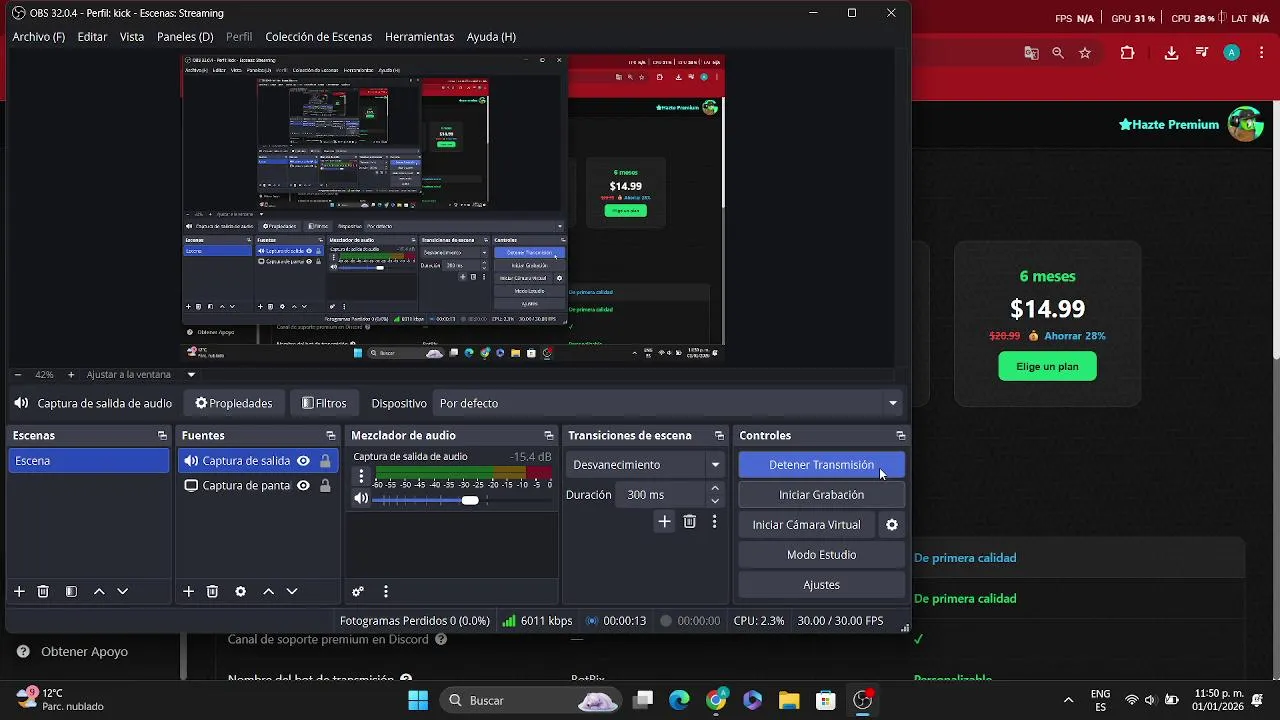Open Dispositivo dropdown showing Por defecto
The width and height of the screenshot is (1280, 720).
[x=668, y=404]
